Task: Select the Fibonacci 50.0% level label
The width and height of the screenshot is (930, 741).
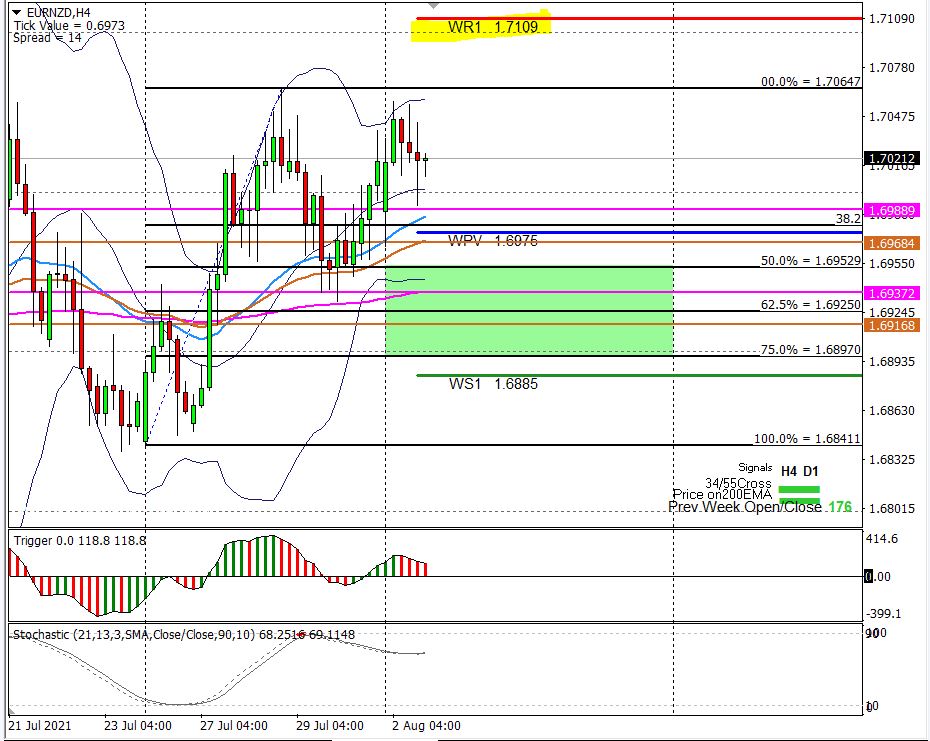Action: coord(810,260)
